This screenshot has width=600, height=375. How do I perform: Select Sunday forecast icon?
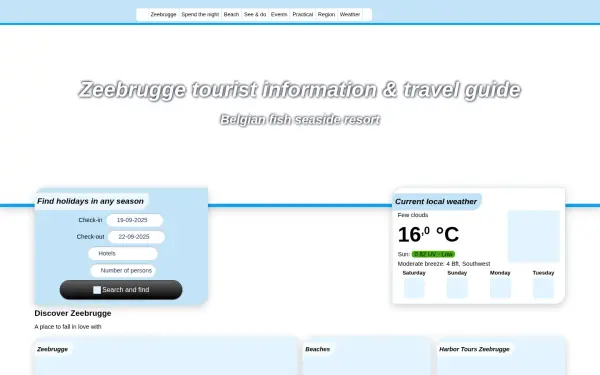pyautogui.click(x=457, y=288)
